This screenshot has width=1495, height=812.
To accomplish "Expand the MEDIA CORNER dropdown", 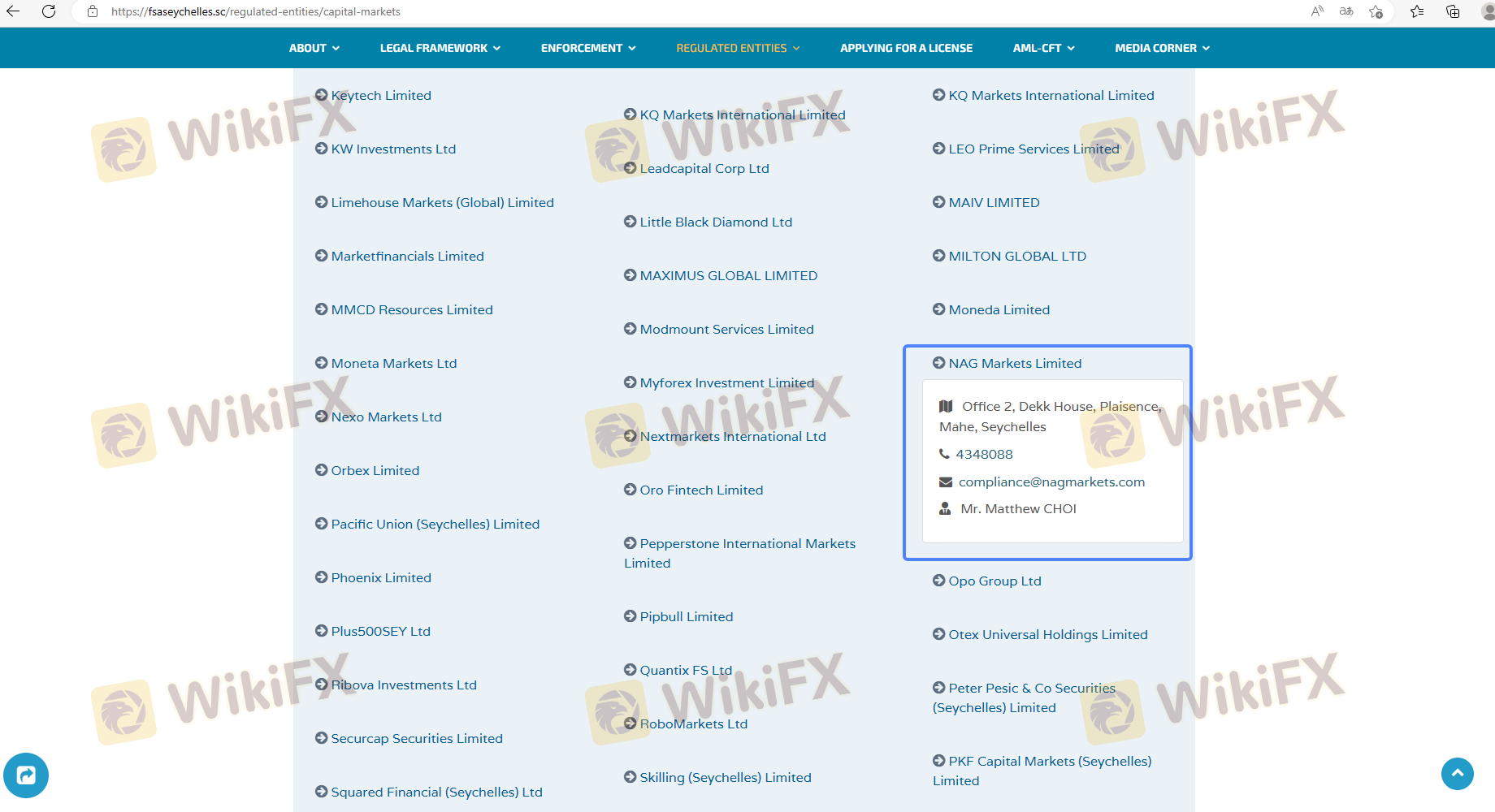I will (1162, 48).
